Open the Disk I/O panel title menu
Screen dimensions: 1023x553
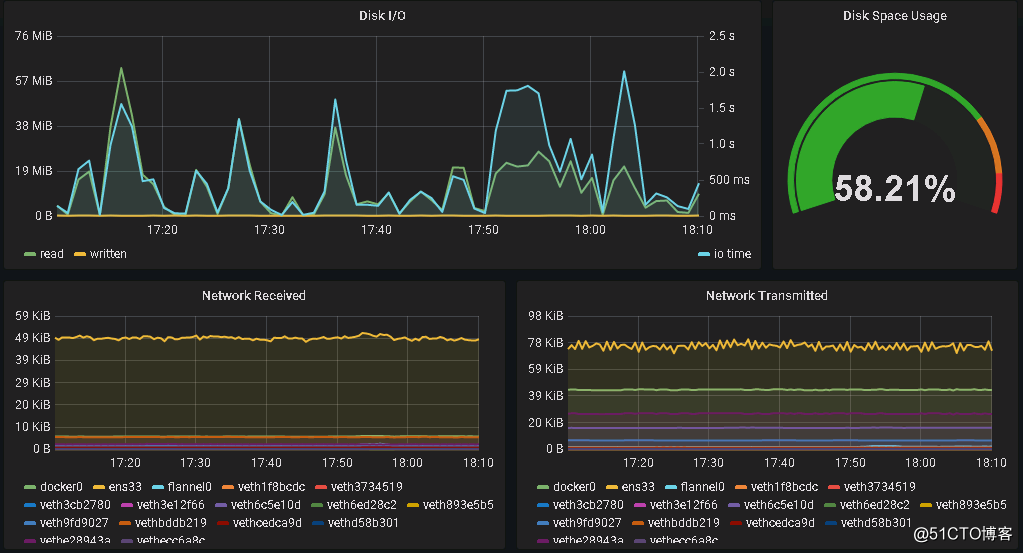[x=382, y=16]
